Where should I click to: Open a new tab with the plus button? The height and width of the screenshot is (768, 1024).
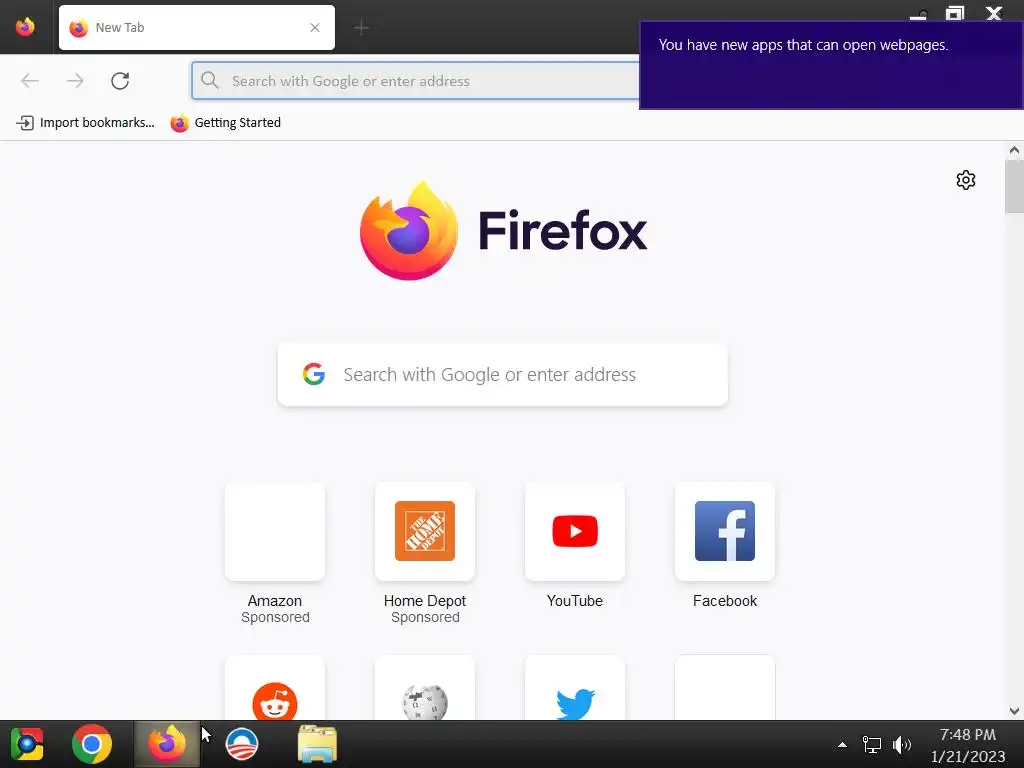tap(361, 27)
